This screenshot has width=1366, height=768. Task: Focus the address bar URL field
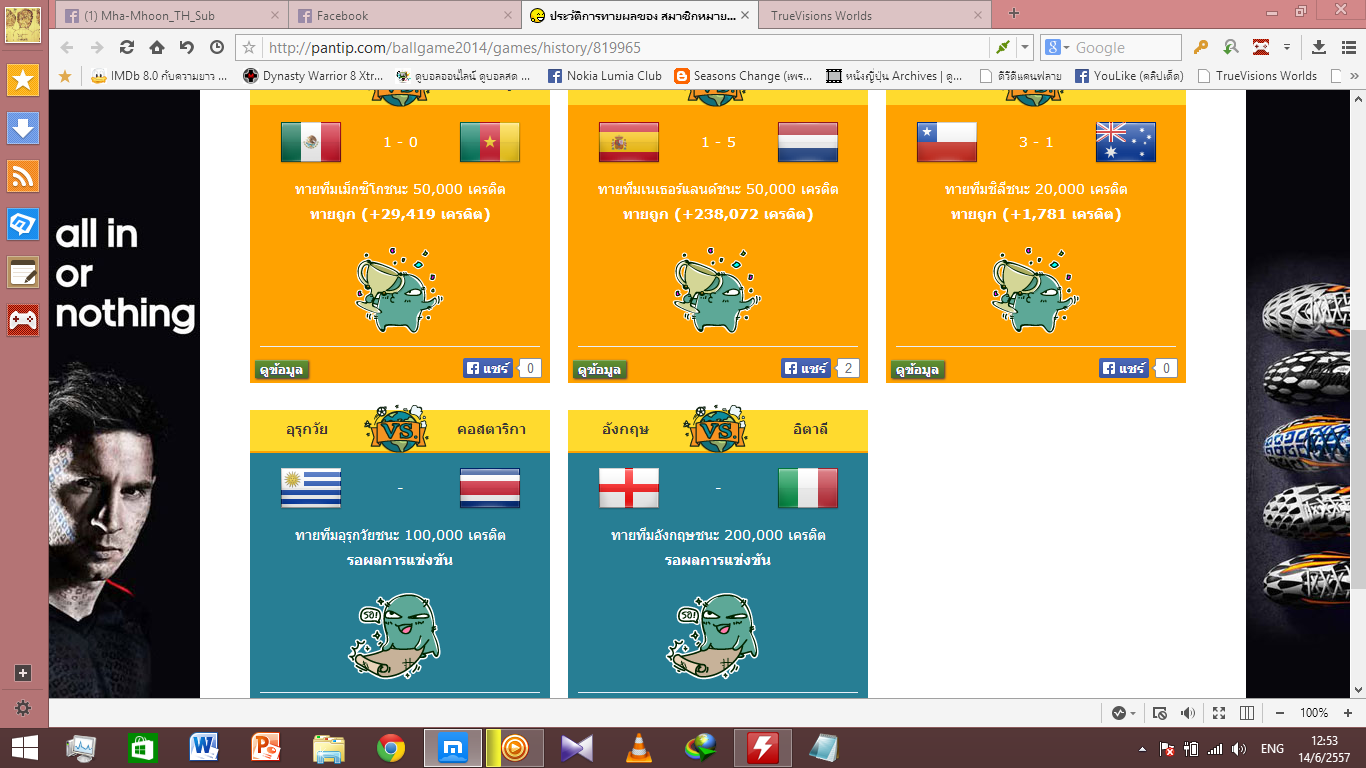626,47
